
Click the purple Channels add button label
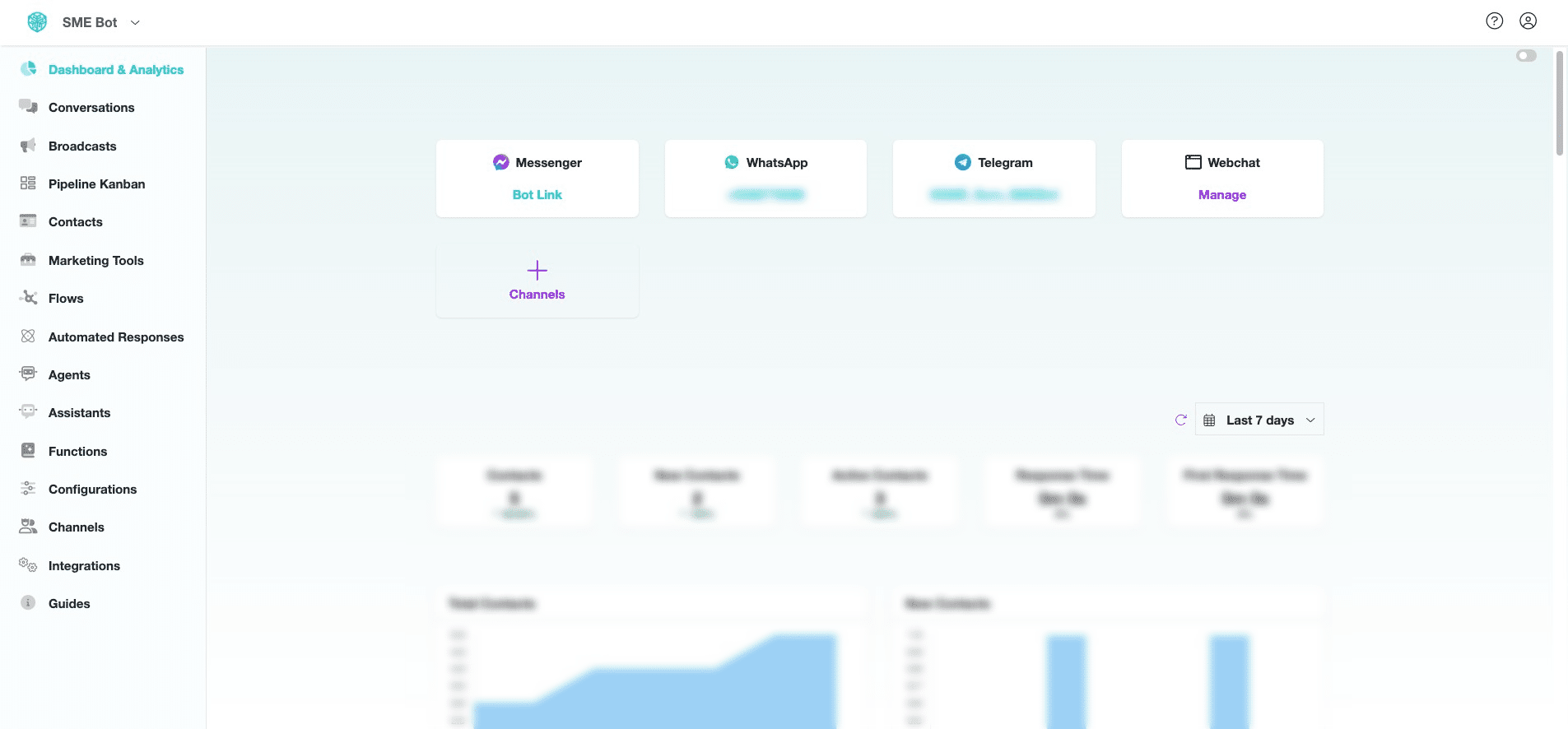point(537,295)
